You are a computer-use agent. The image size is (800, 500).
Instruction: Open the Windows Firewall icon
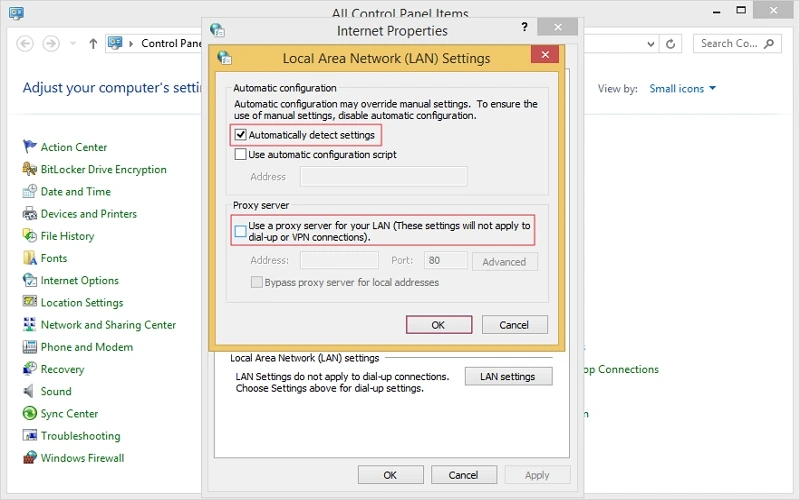pos(30,458)
